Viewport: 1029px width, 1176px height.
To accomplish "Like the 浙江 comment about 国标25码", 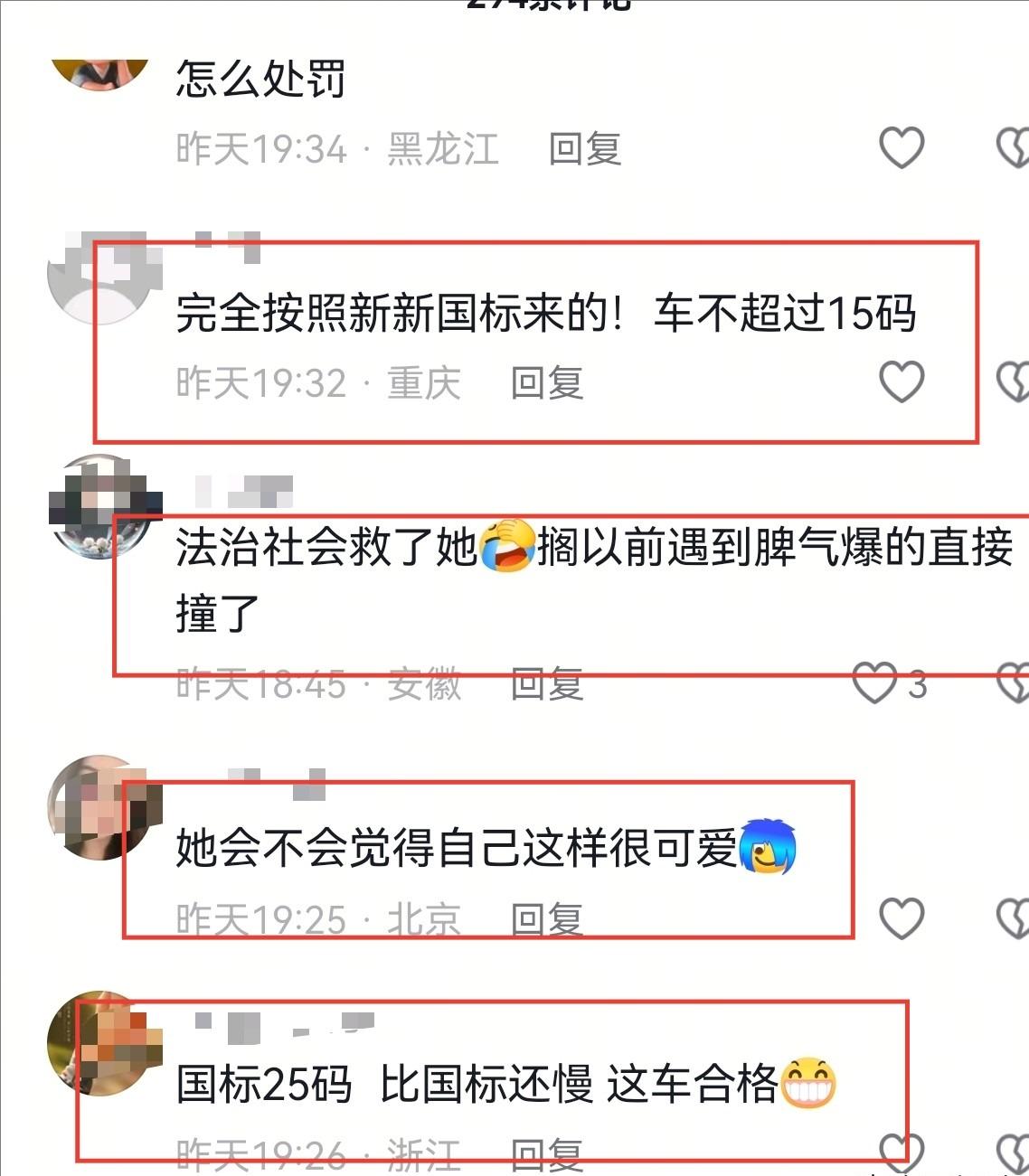I will tap(902, 1152).
